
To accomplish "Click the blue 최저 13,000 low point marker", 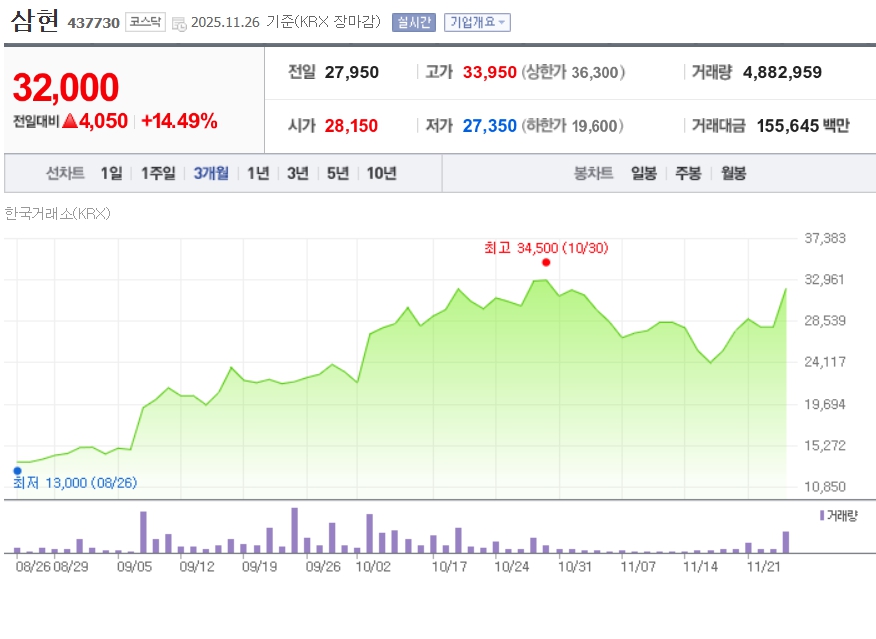I will (x=17, y=470).
